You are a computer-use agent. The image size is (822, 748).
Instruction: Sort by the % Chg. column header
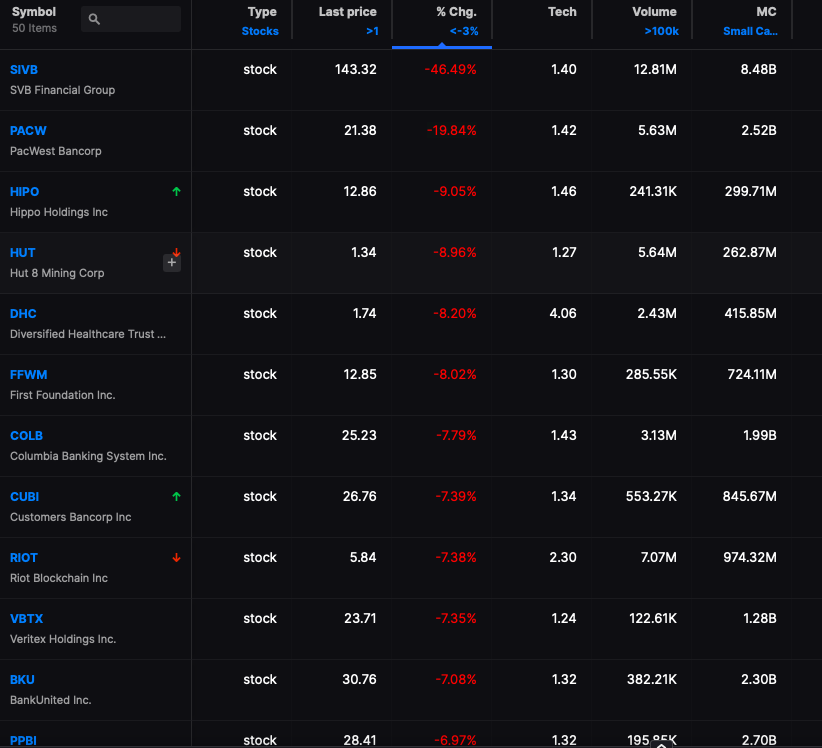tap(456, 12)
